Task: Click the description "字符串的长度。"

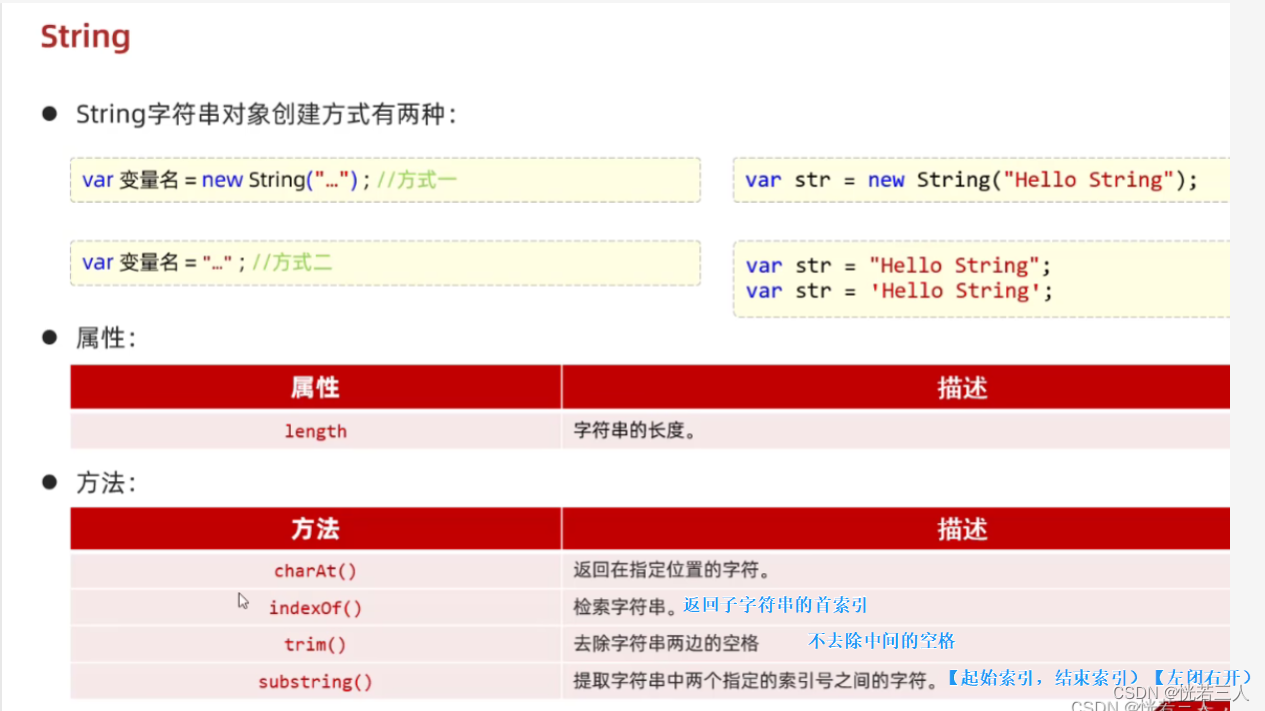Action: (634, 431)
